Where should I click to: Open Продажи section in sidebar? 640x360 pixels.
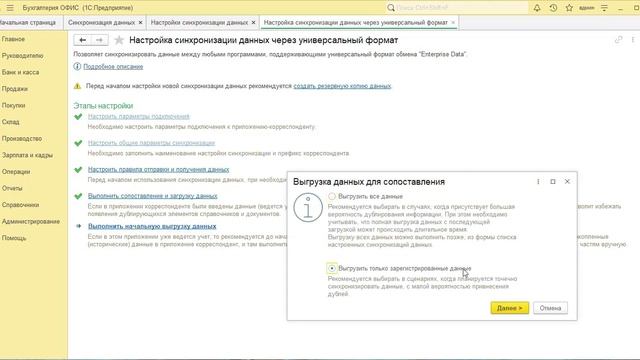click(x=15, y=89)
